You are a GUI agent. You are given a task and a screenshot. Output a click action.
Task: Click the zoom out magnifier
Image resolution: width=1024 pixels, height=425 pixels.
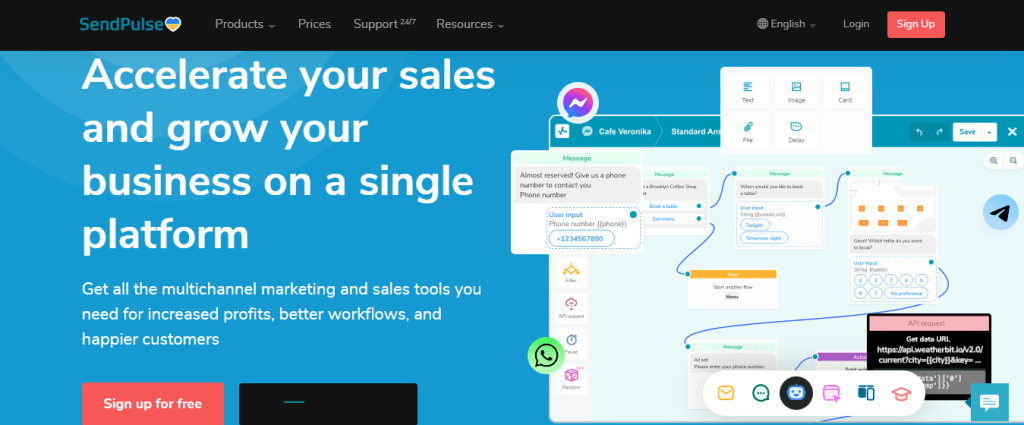point(1013,161)
